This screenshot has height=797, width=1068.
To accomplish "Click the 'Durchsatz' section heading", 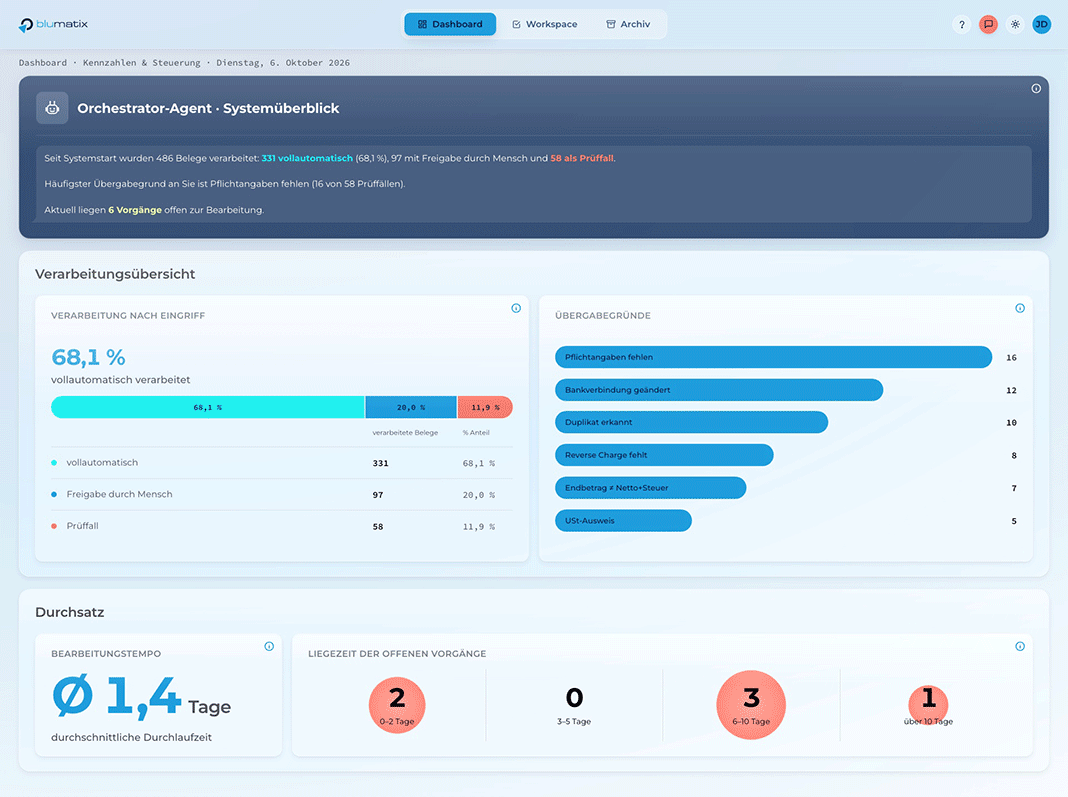I will click(69, 612).
